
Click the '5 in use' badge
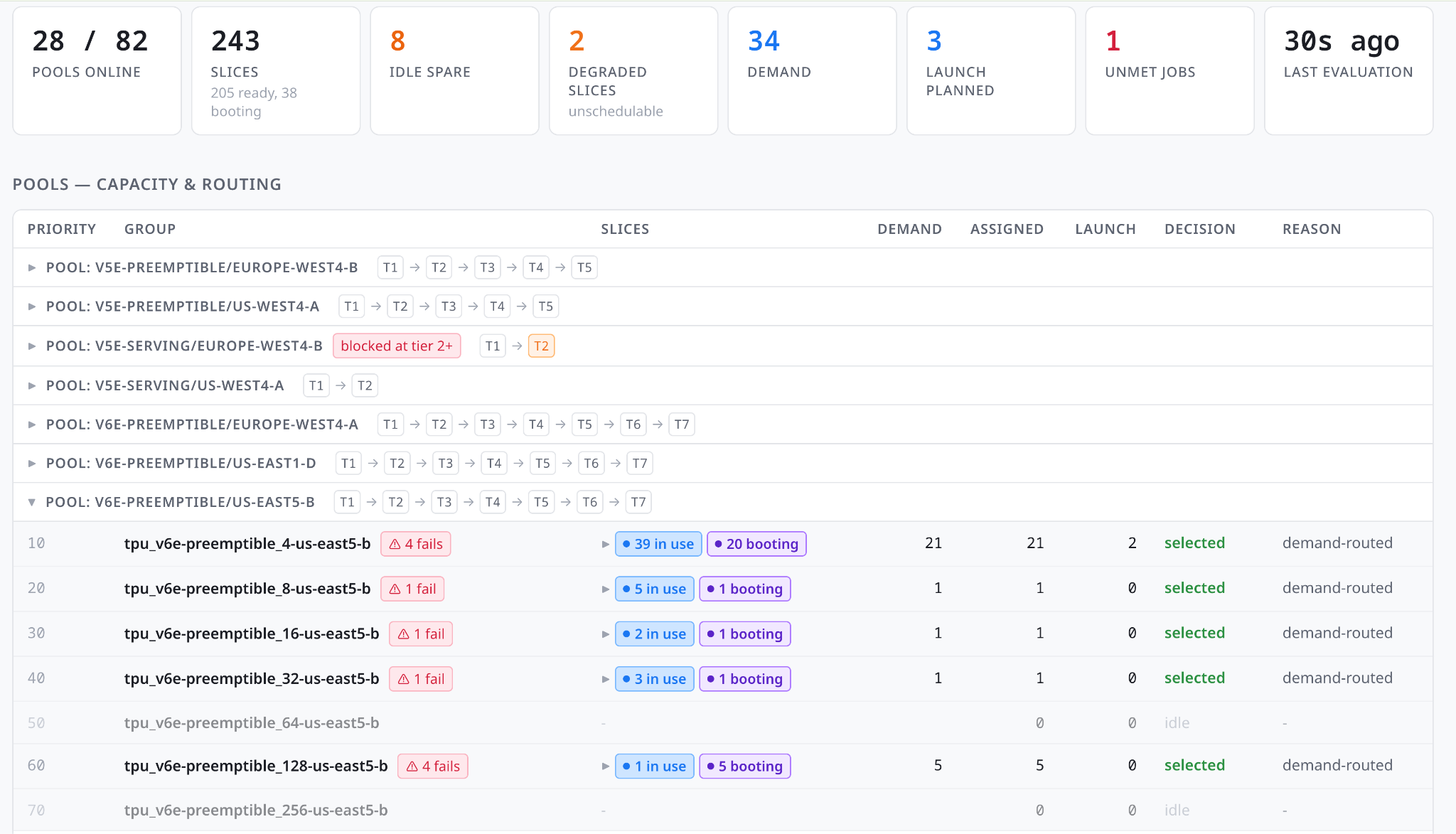point(654,589)
